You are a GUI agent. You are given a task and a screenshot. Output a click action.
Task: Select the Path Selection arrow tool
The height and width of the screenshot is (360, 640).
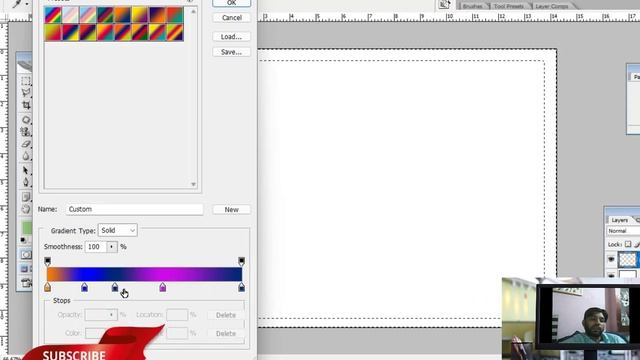click(x=26, y=170)
